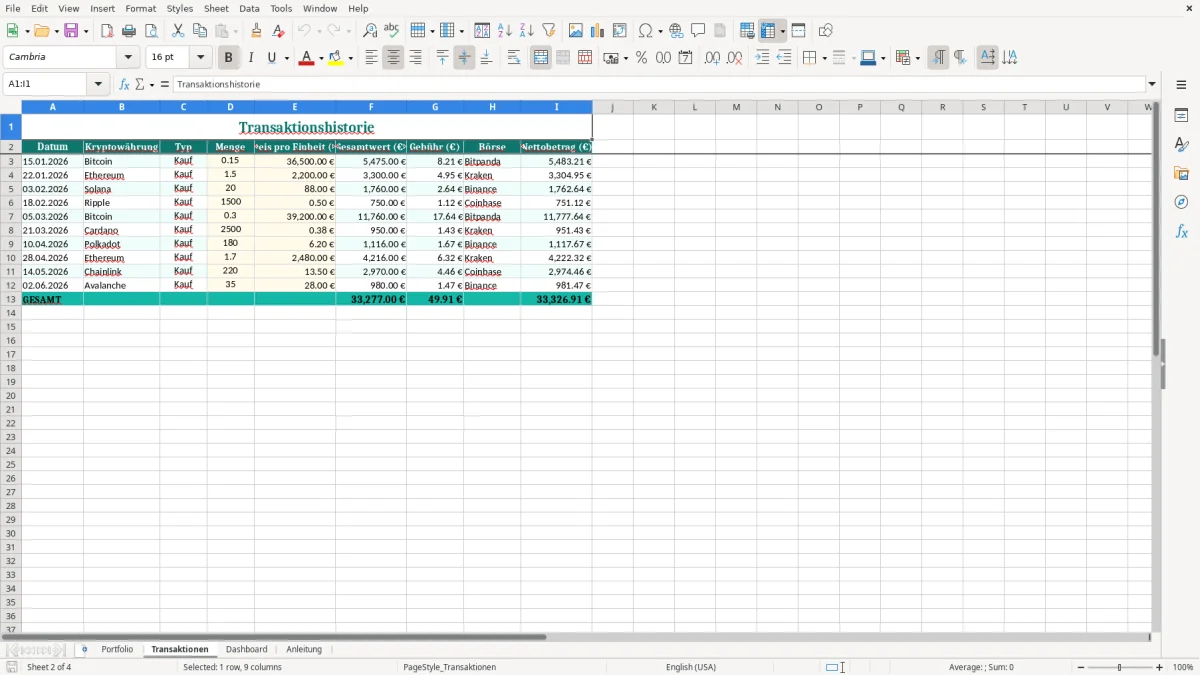Open sidebar Navigator panel
The height and width of the screenshot is (675, 1200).
(1181, 202)
